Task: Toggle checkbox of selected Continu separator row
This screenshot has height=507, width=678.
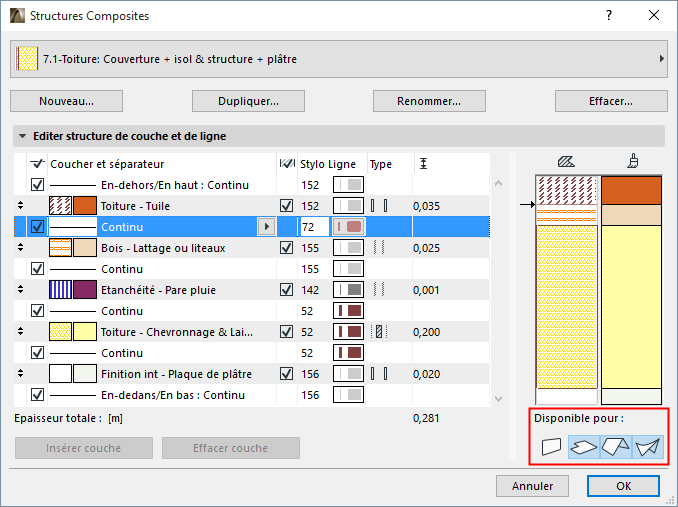Action: coord(38,226)
